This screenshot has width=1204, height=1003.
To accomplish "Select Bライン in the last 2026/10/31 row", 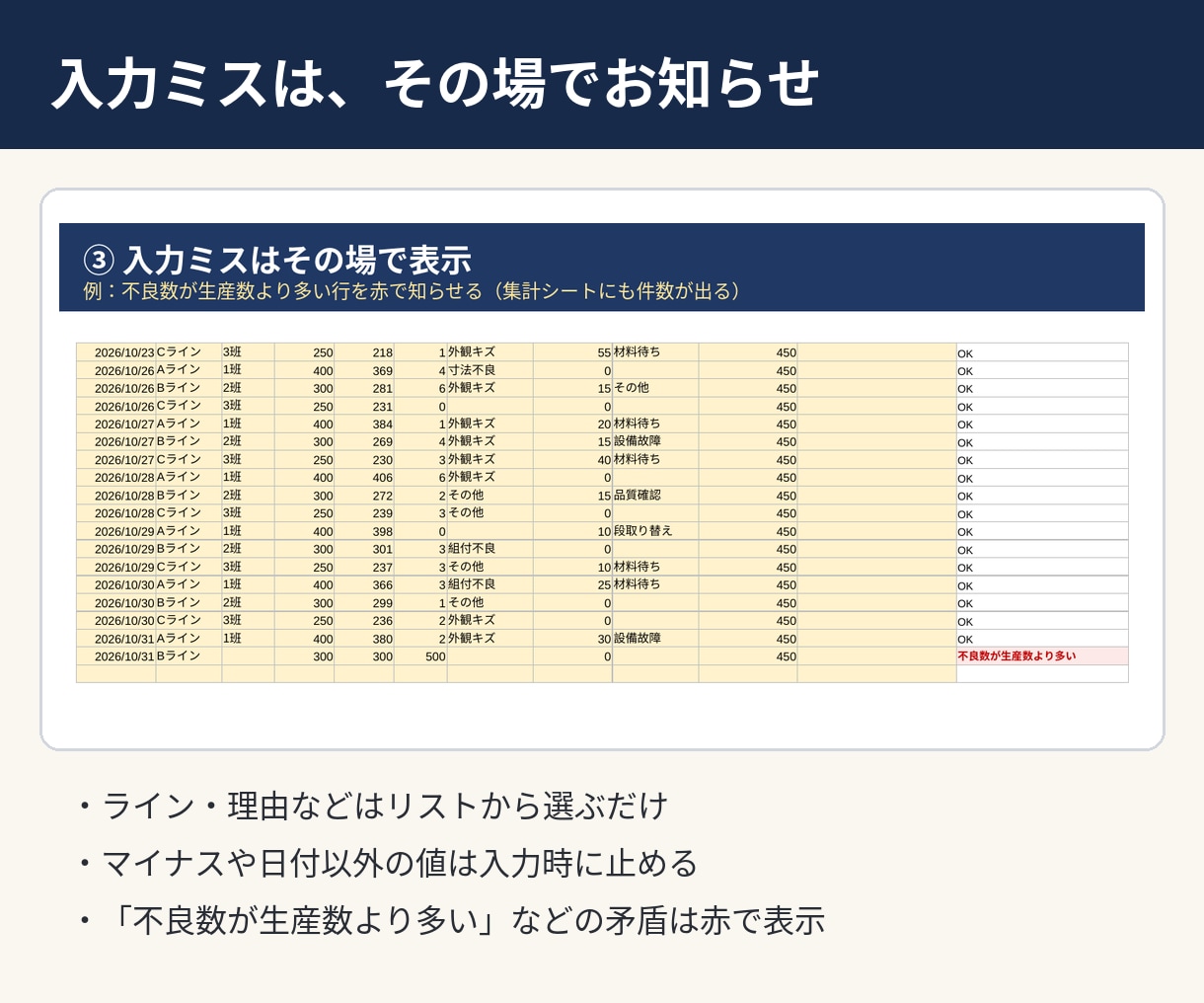I will [x=188, y=656].
